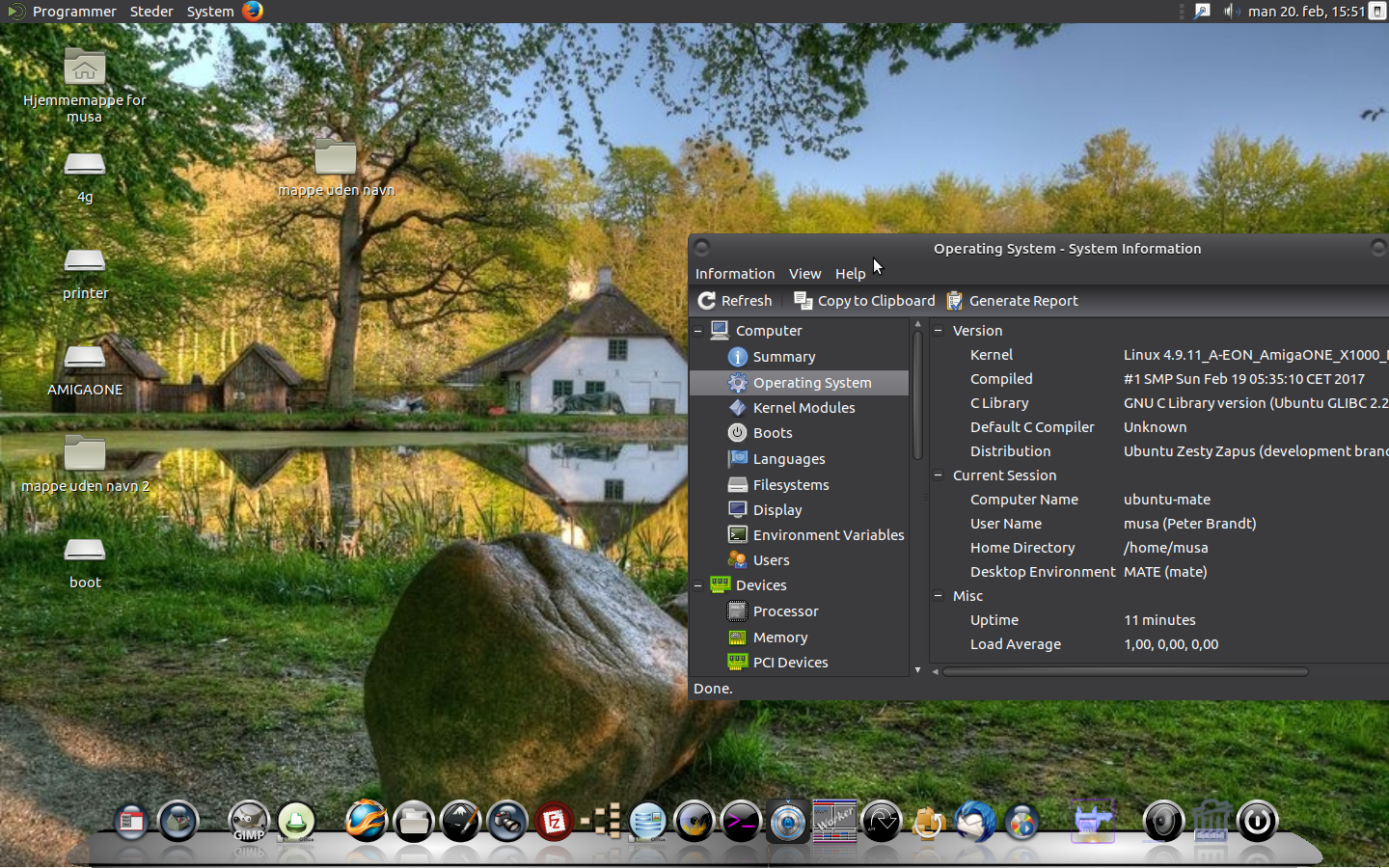Open the Summary page in the sidebar
This screenshot has height=868, width=1389.
pos(783,357)
